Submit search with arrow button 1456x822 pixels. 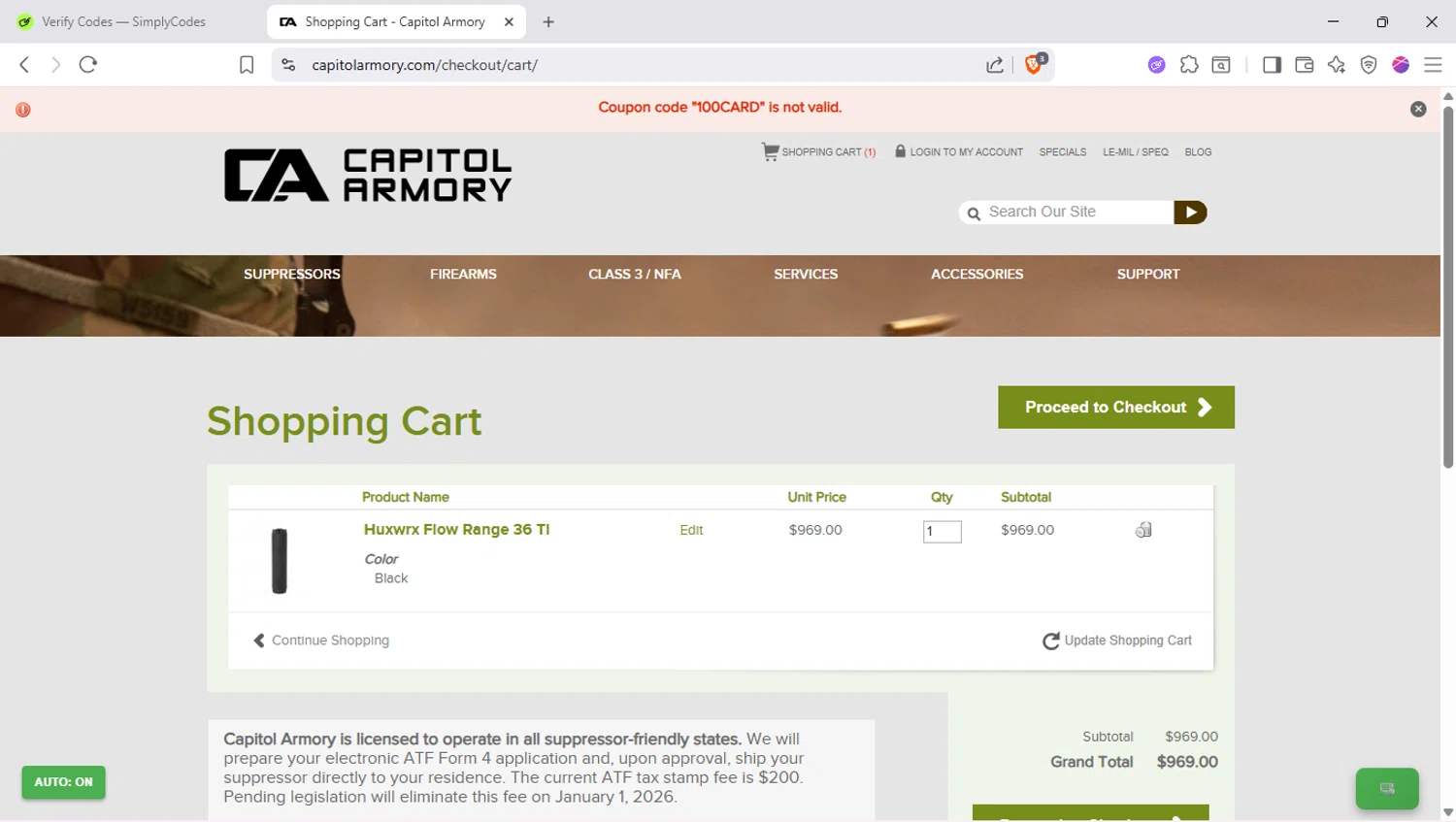pos(1190,213)
